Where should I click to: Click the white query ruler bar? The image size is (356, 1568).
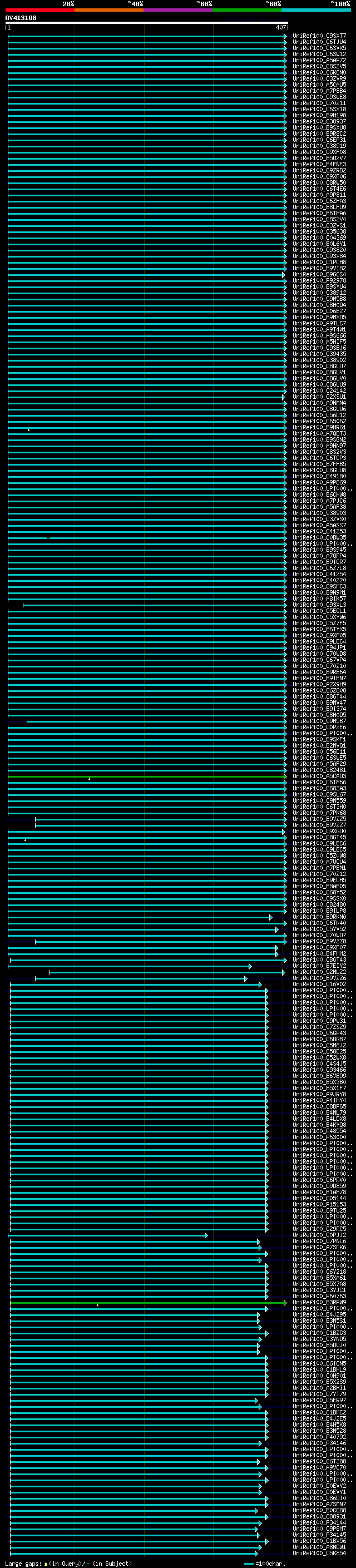click(x=146, y=23)
